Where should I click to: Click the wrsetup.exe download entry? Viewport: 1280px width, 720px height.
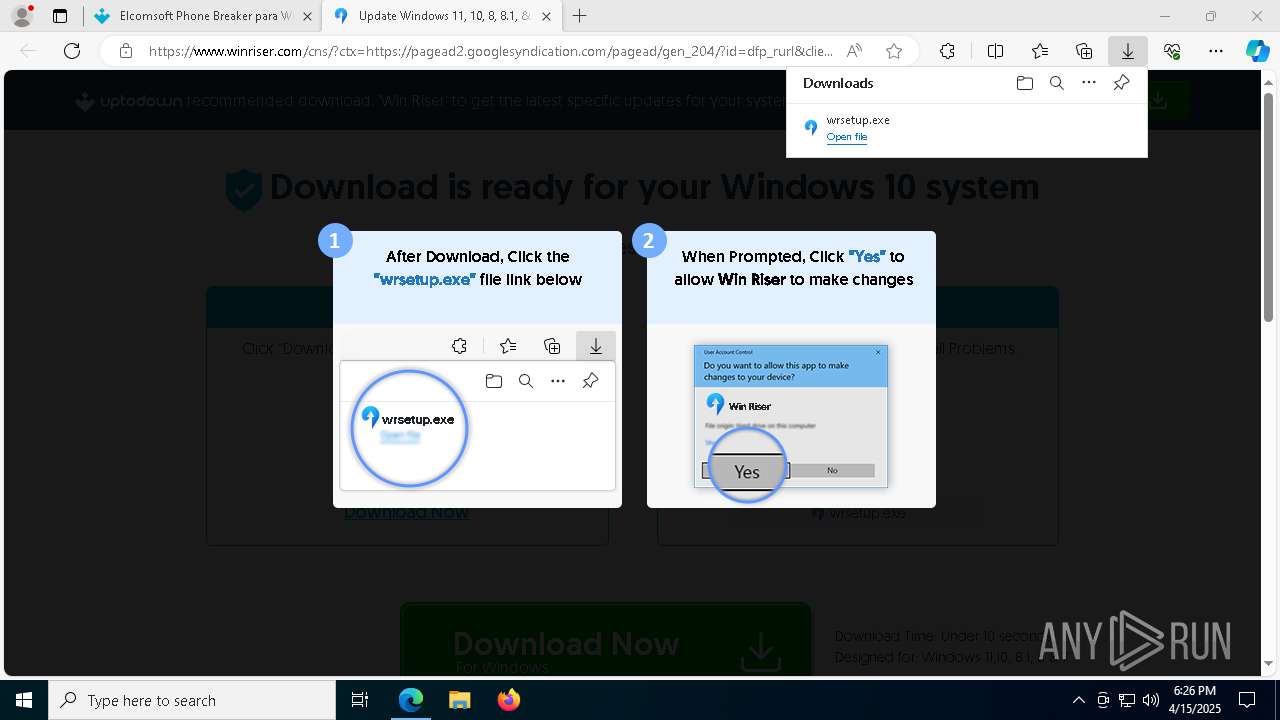967,128
